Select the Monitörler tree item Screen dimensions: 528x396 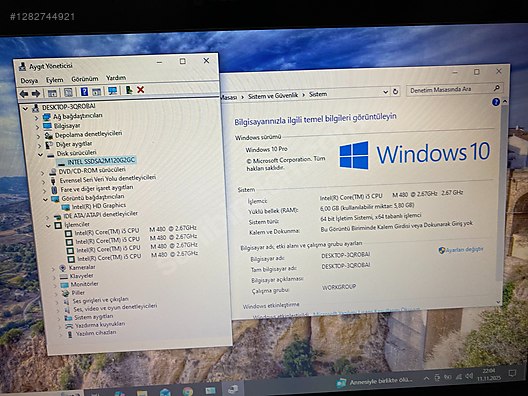click(x=84, y=284)
